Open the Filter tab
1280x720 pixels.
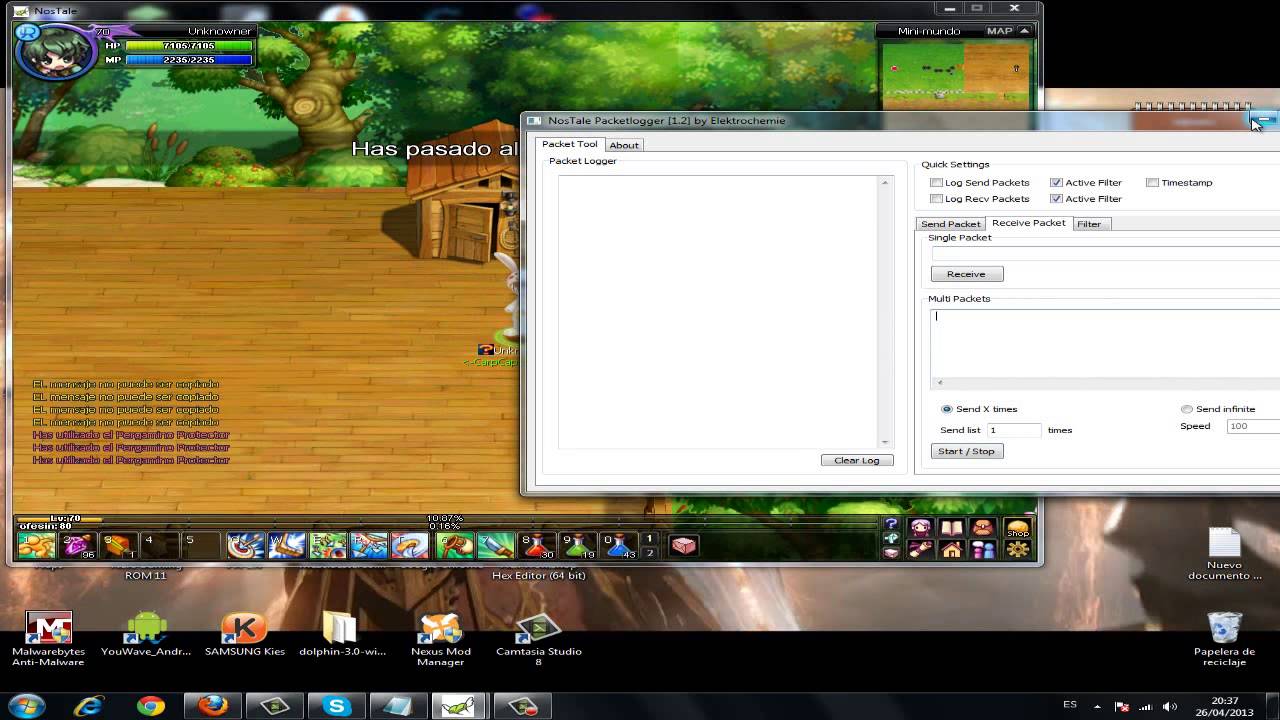pyautogui.click(x=1089, y=224)
